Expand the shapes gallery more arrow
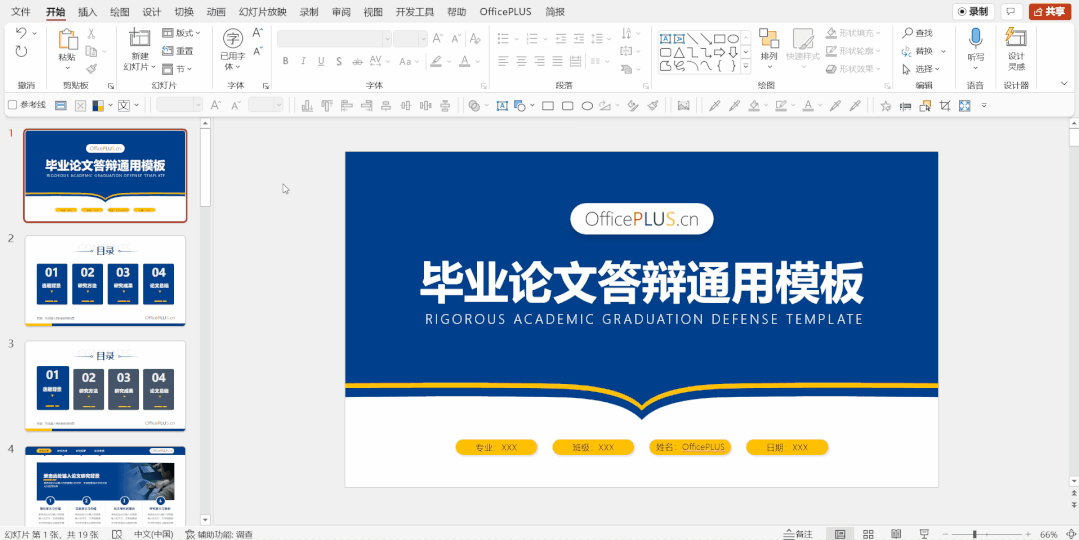 pos(747,66)
